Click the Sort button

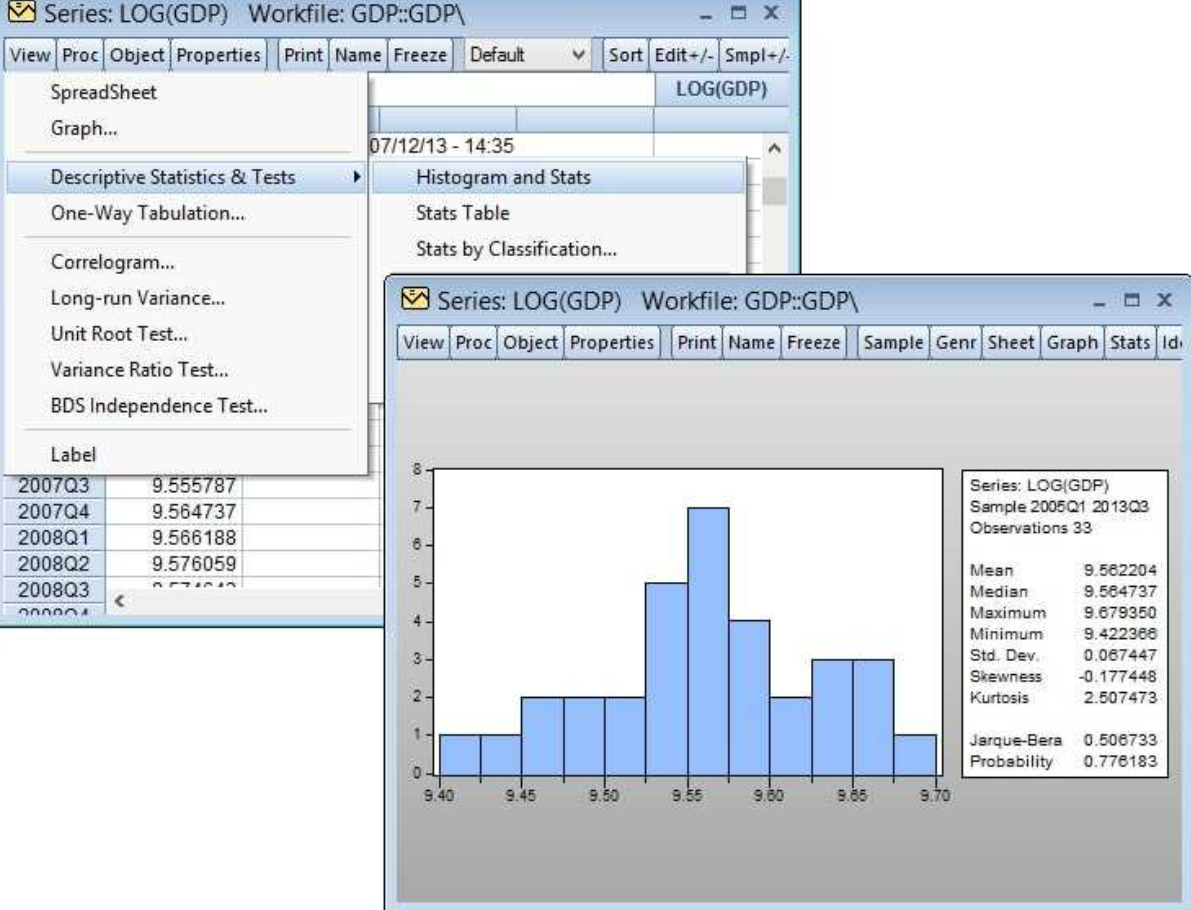tap(625, 55)
